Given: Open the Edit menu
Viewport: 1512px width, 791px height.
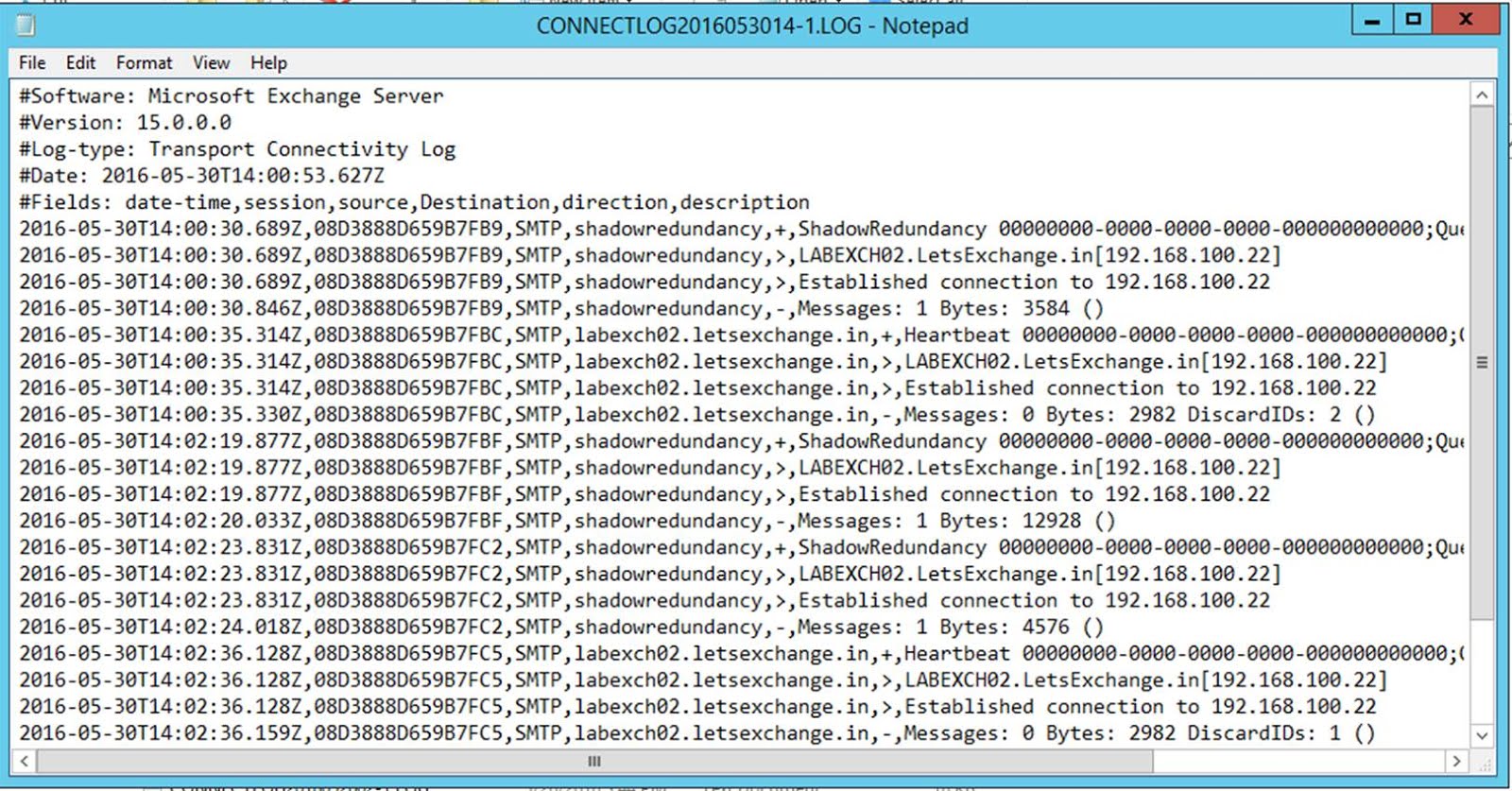Looking at the screenshot, I should point(80,63).
